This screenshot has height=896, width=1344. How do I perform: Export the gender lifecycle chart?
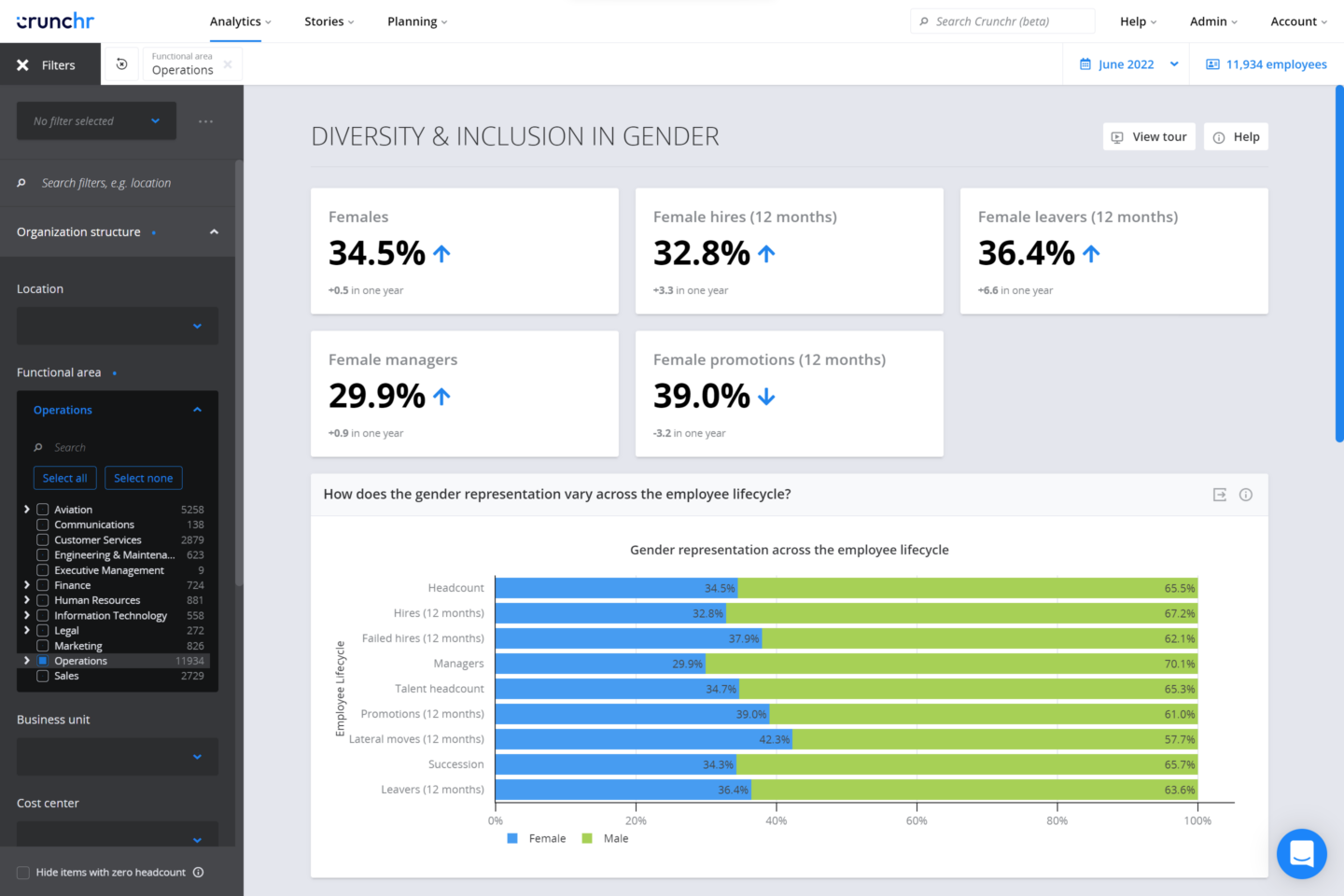point(1220,495)
